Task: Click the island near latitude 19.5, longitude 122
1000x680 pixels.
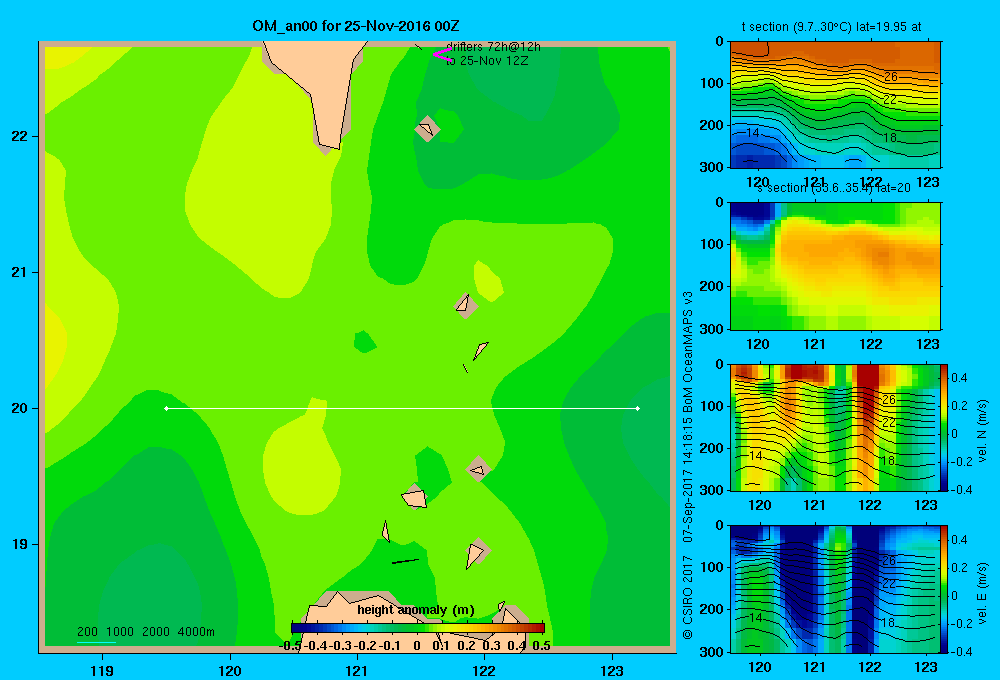Action: (x=478, y=469)
